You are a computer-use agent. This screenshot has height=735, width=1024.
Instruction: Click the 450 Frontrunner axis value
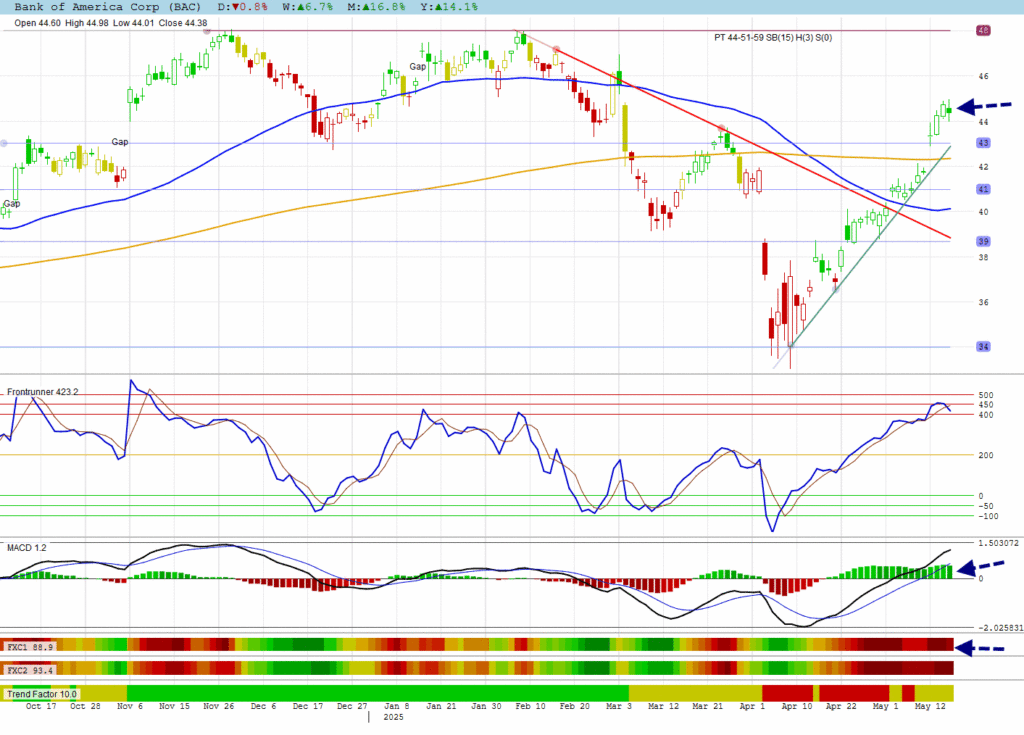(x=985, y=405)
